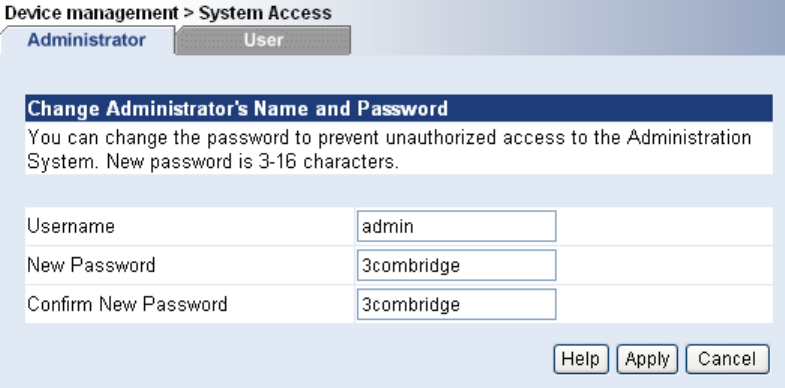Focus the Username input field
Image resolution: width=785 pixels, height=388 pixels.
coord(456,226)
